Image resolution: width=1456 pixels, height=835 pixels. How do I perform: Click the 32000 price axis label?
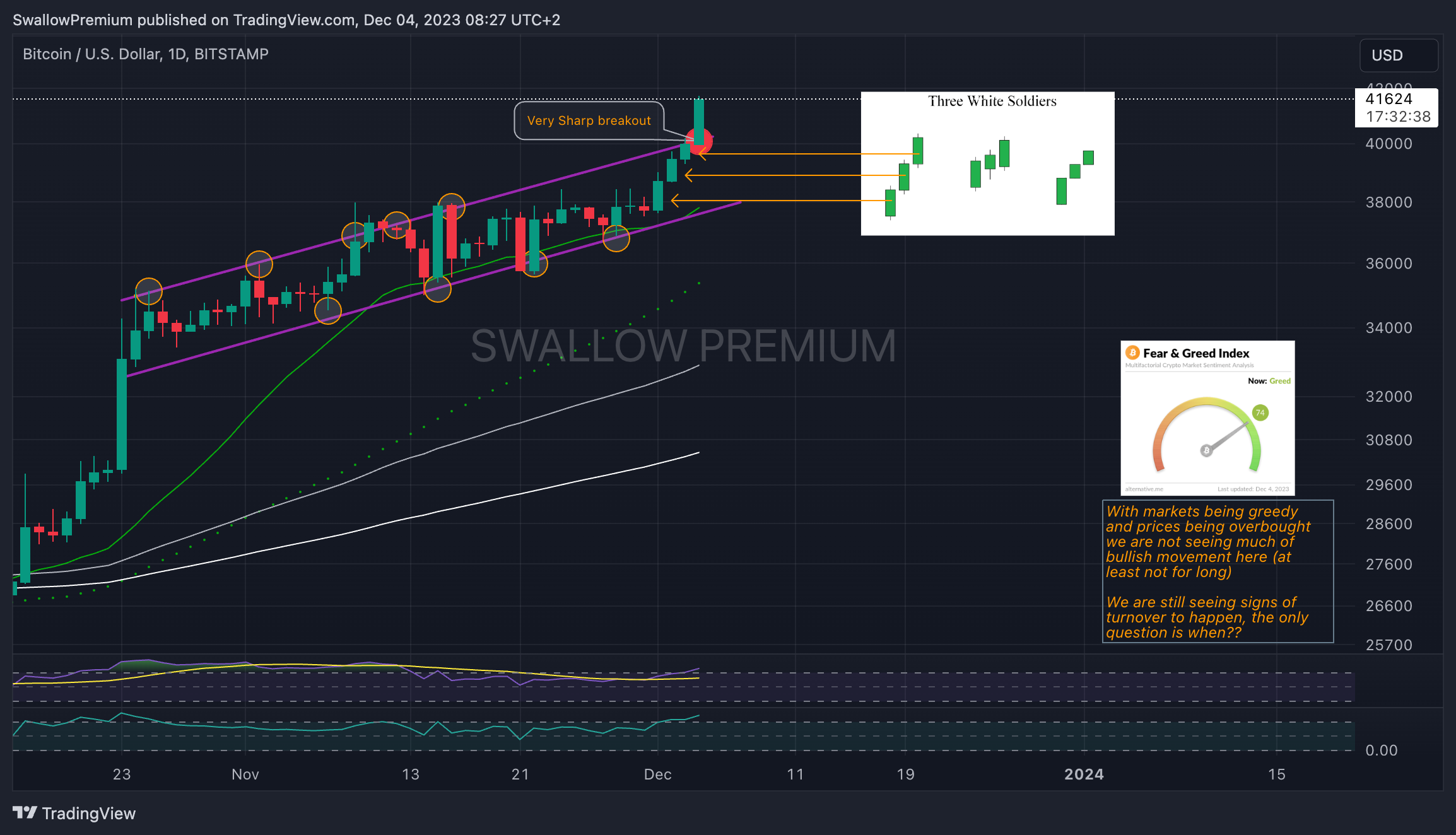point(1388,397)
